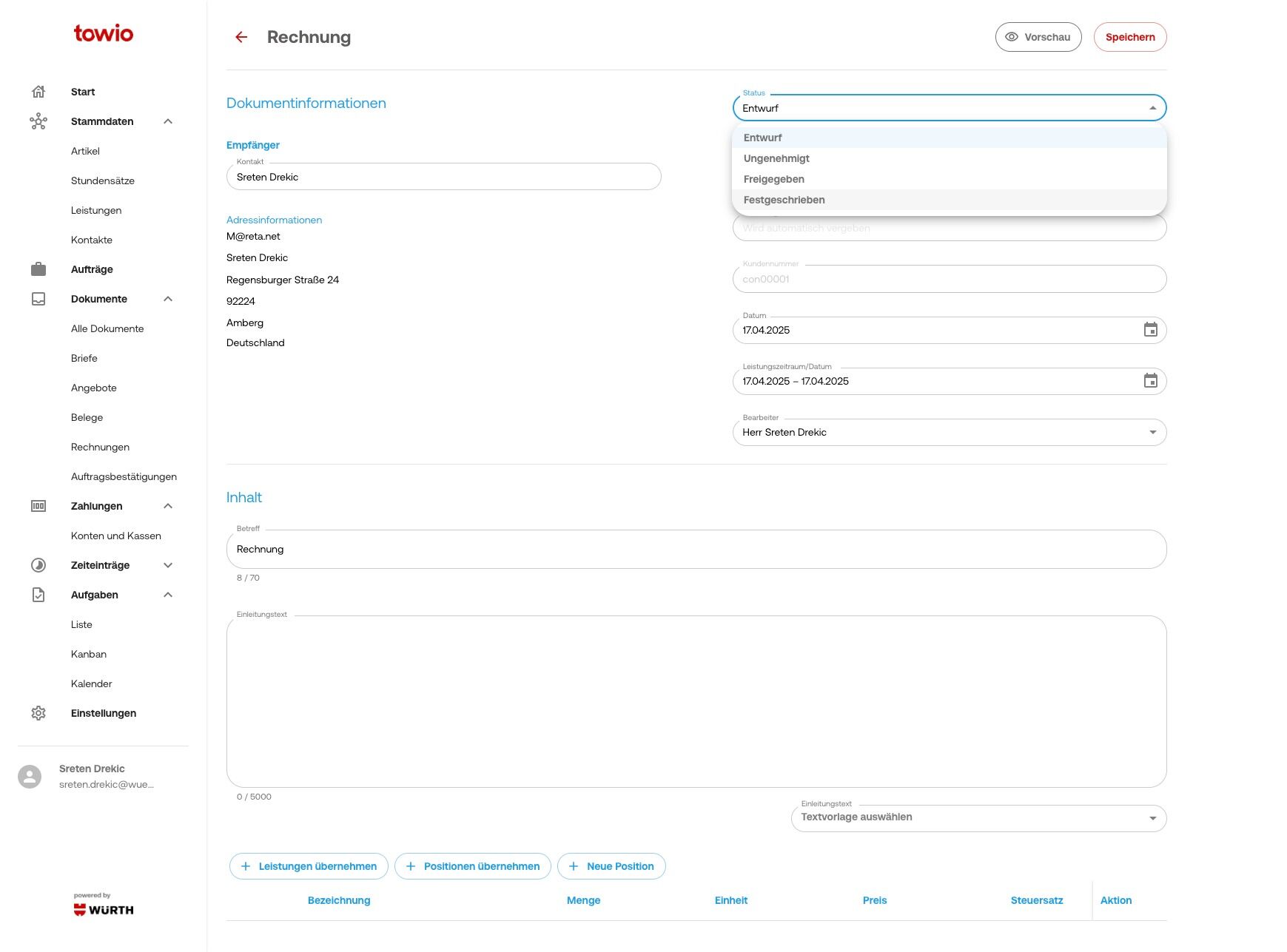Viewport: 1287px width, 952px height.
Task: Open Rechnungen in the sidebar
Action: pos(100,447)
